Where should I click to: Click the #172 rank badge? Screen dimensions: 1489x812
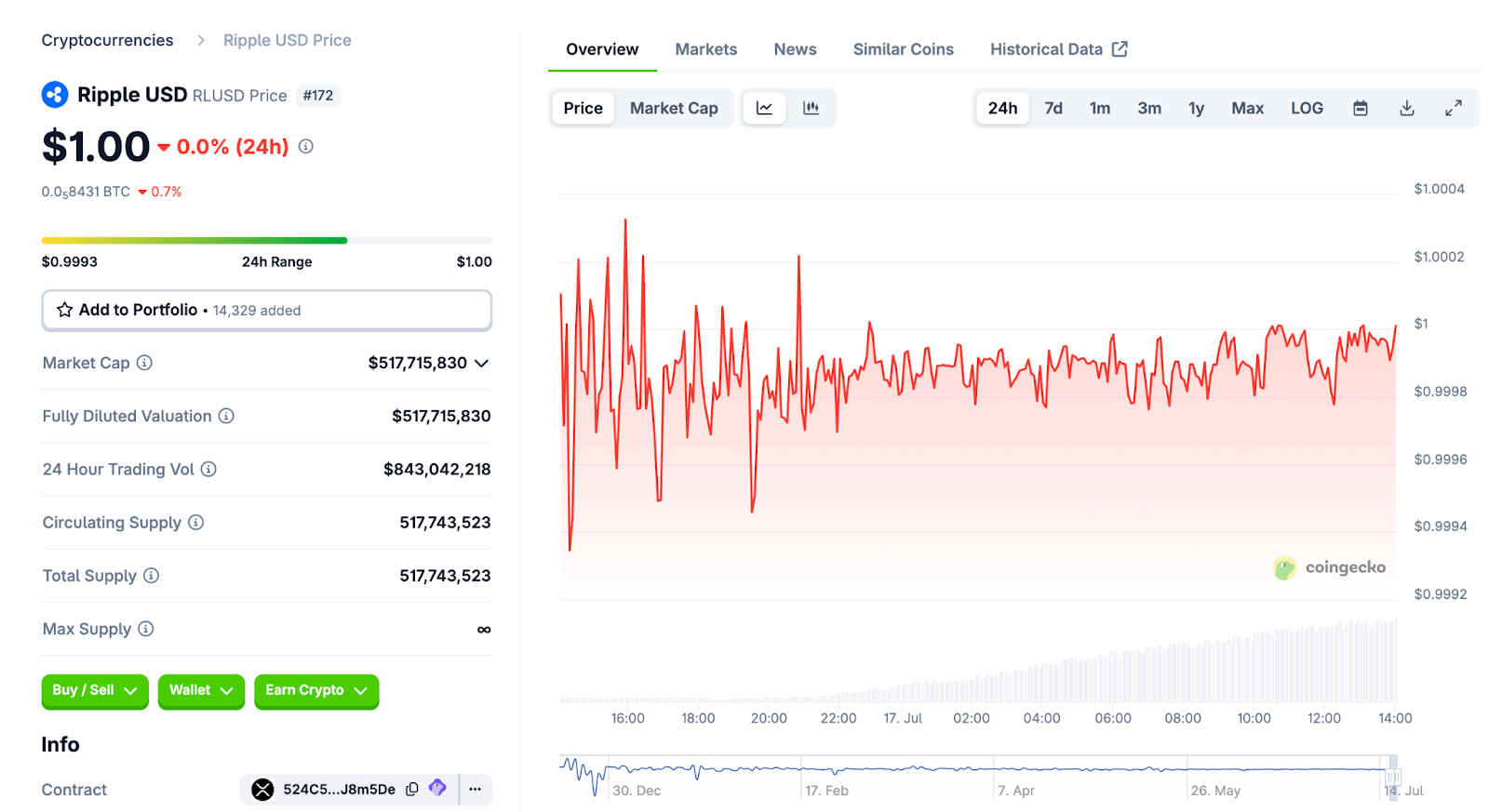point(318,95)
